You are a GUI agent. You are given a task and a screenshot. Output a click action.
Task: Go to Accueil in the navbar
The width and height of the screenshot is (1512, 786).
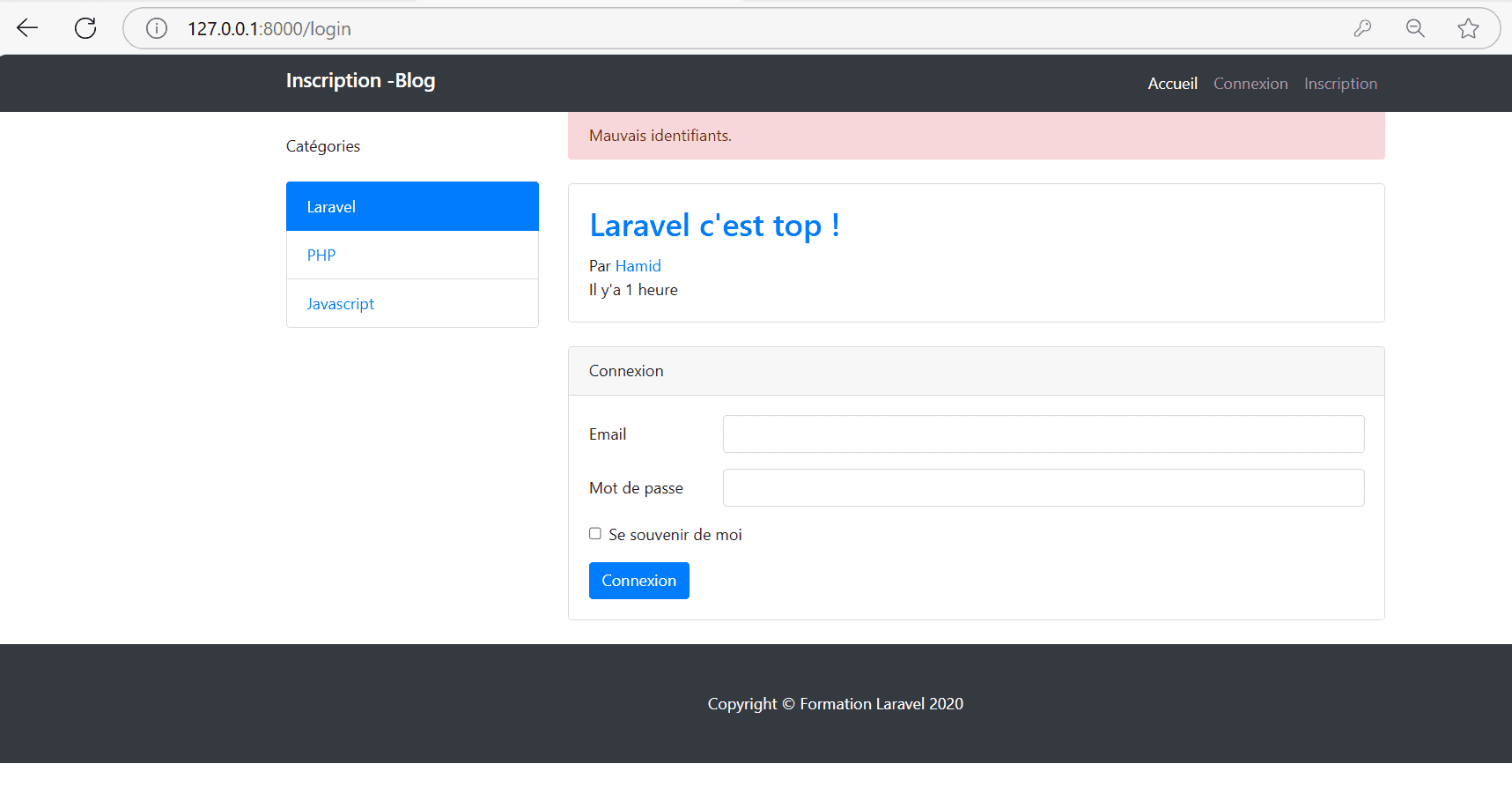tap(1172, 84)
